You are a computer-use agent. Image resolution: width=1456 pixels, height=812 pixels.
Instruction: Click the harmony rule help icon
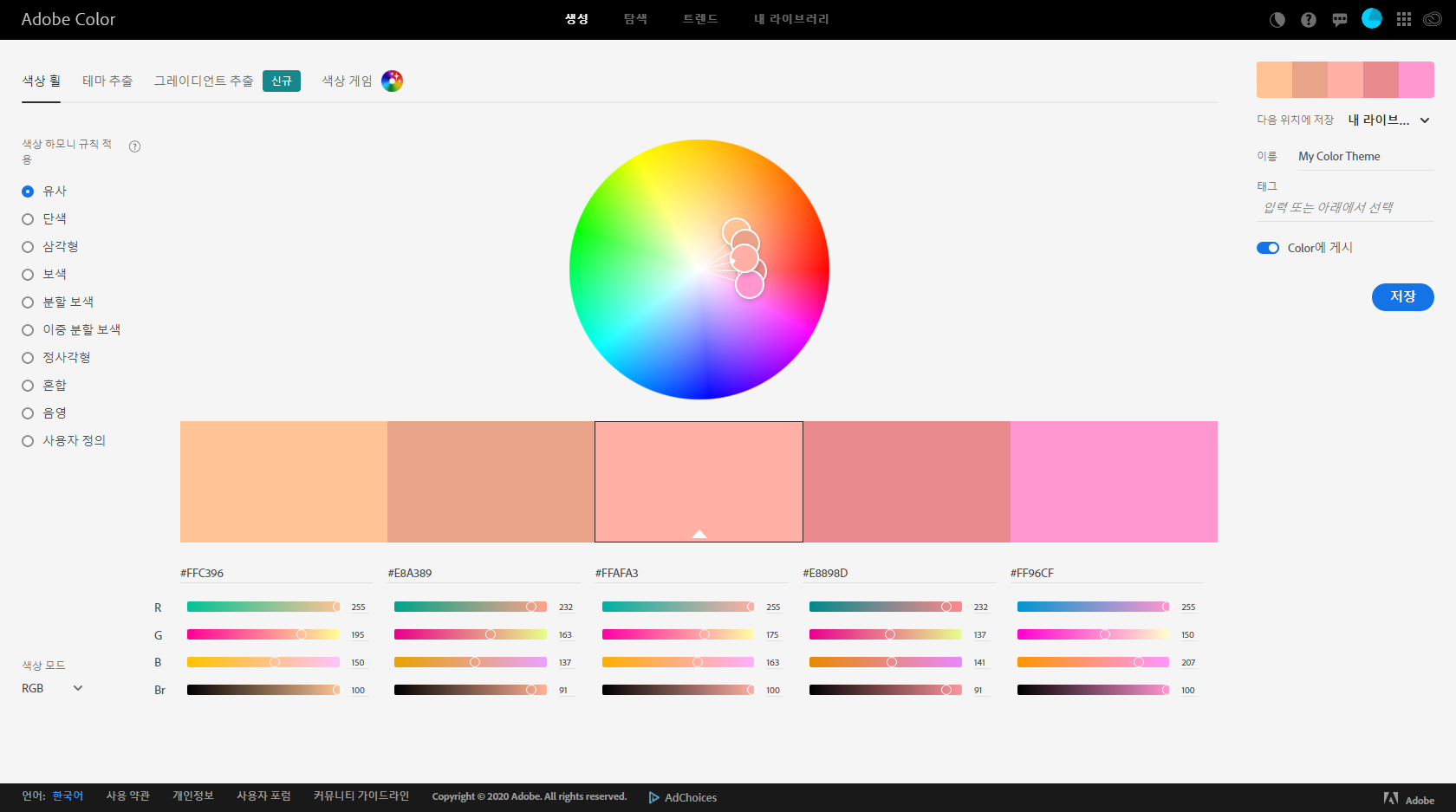pos(134,146)
